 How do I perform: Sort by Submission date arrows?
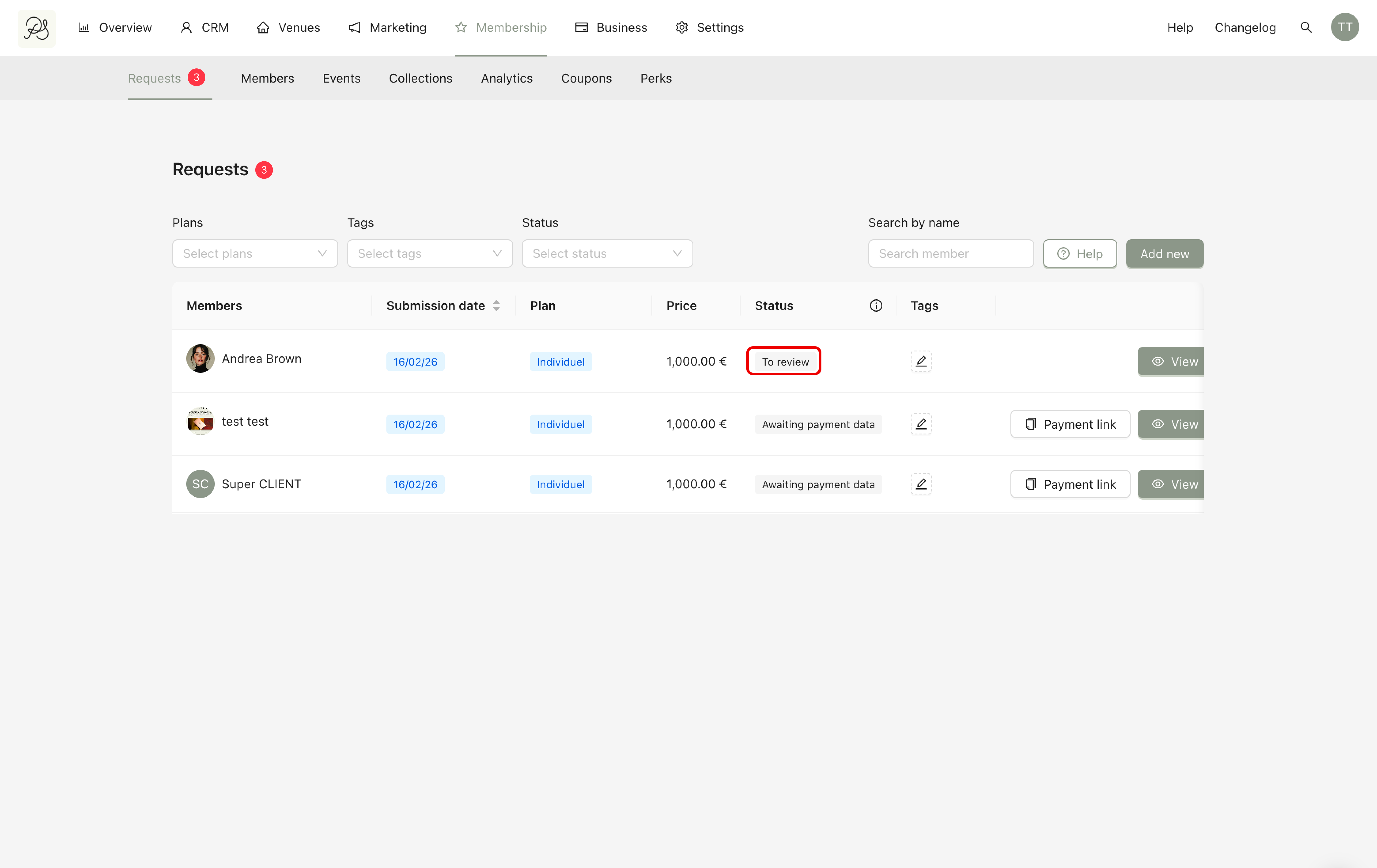click(x=496, y=305)
